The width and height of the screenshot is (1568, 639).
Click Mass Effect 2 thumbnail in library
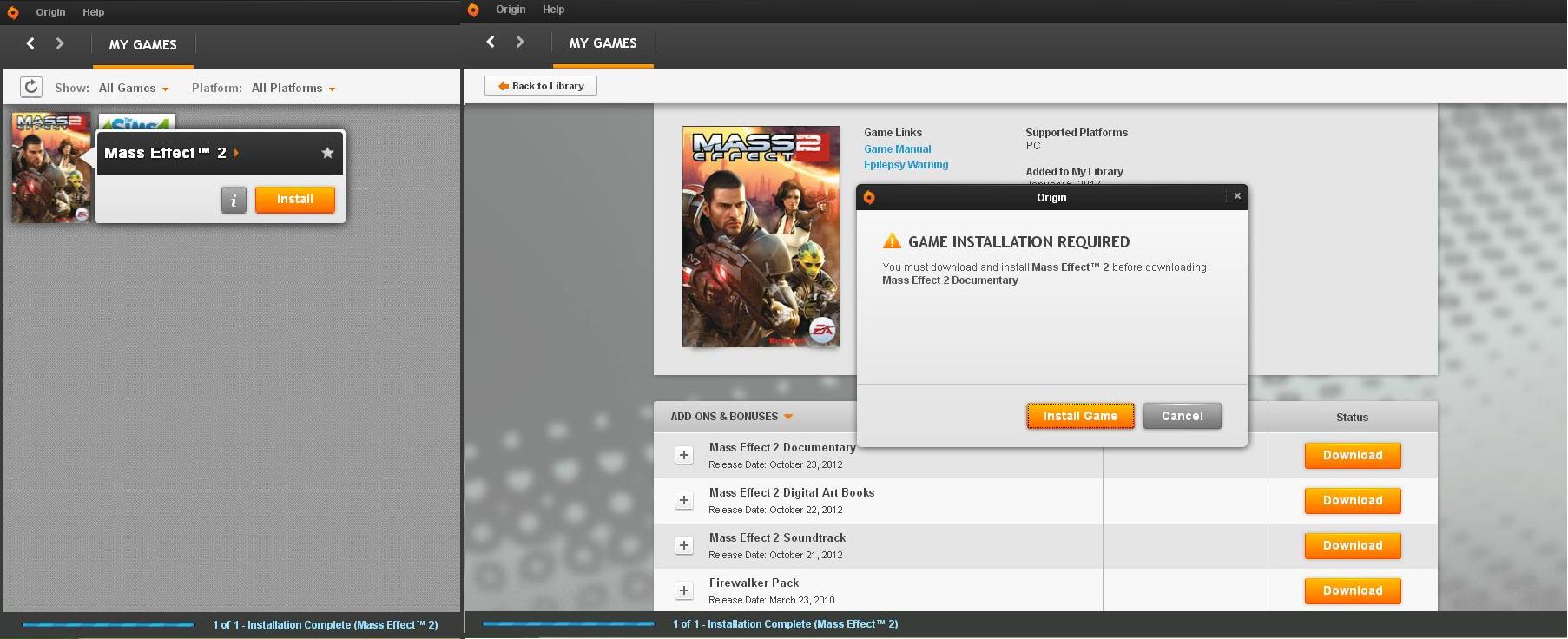[51, 168]
